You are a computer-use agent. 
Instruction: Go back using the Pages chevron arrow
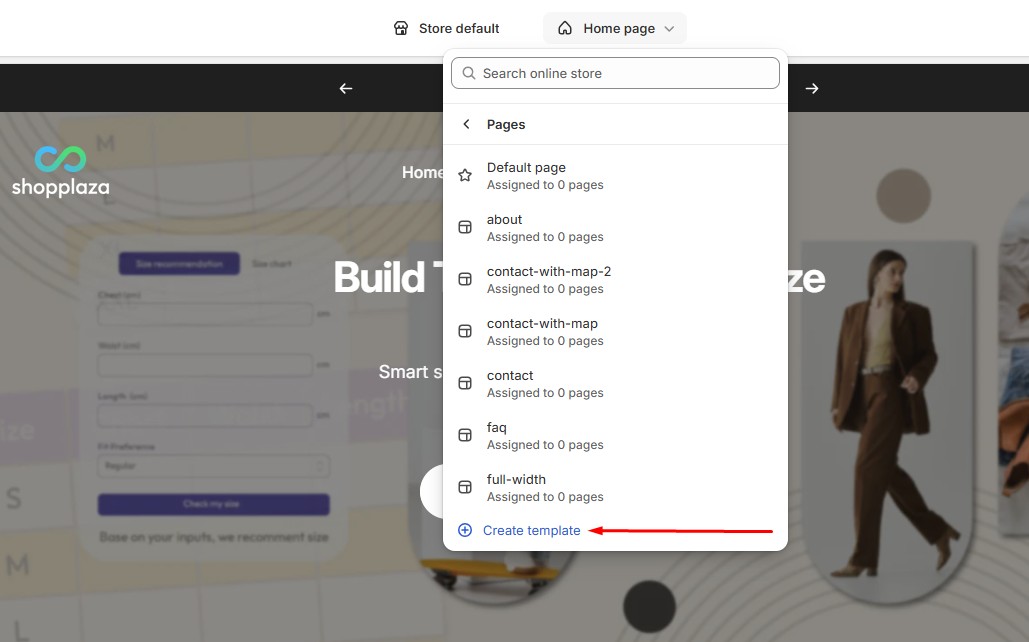coord(465,124)
